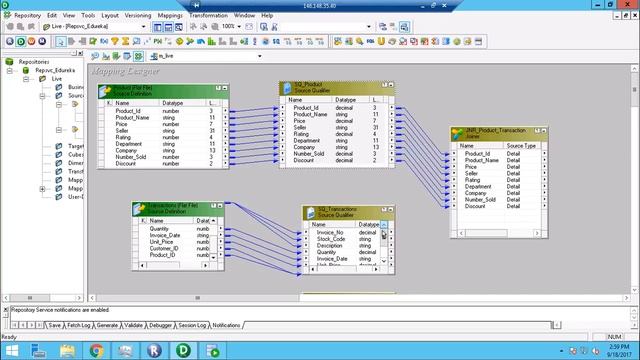Open Designer from Windows taskbar green D icon
Image resolution: width=640 pixels, height=360 pixels.
point(183,351)
